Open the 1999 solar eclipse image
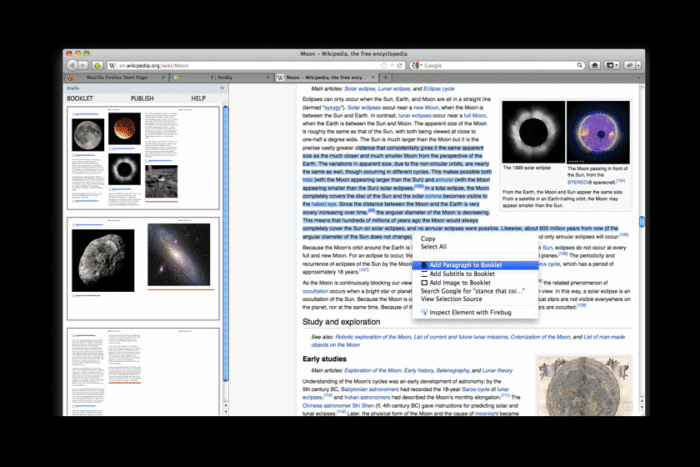 pos(533,132)
